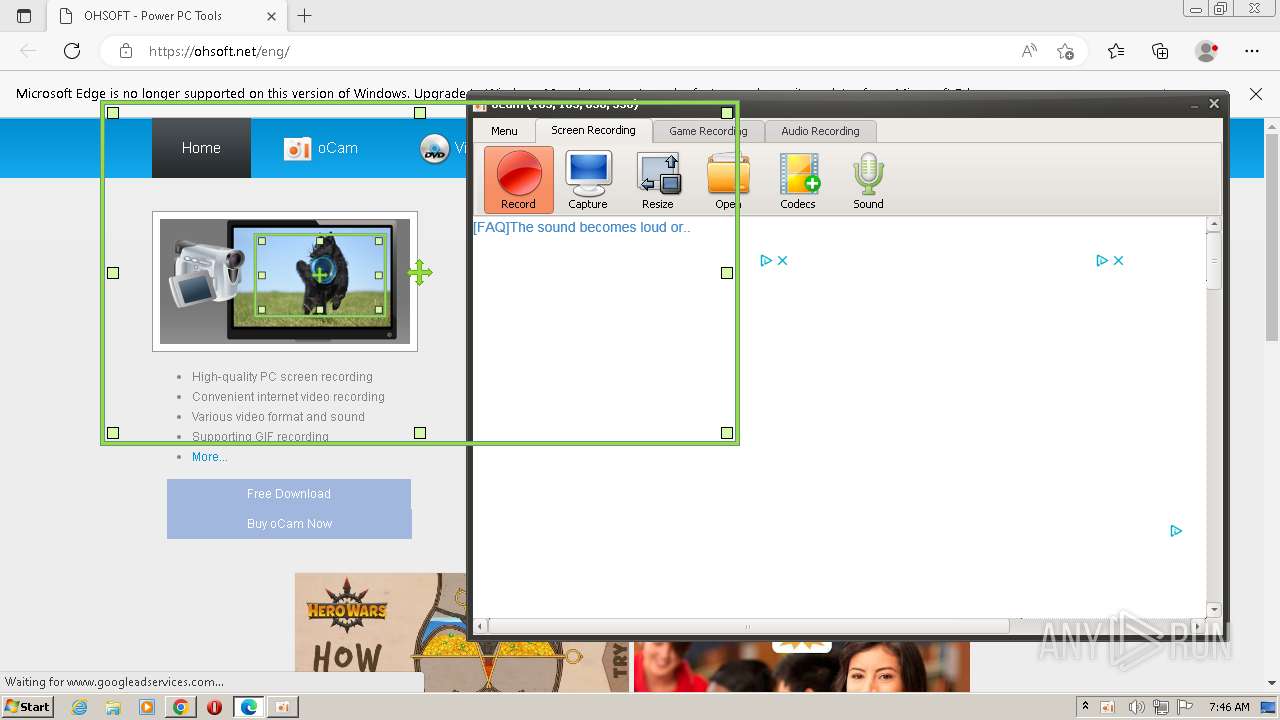This screenshot has height=720, width=1280.
Task: Open Edge Settings and more menu
Action: (1252, 51)
